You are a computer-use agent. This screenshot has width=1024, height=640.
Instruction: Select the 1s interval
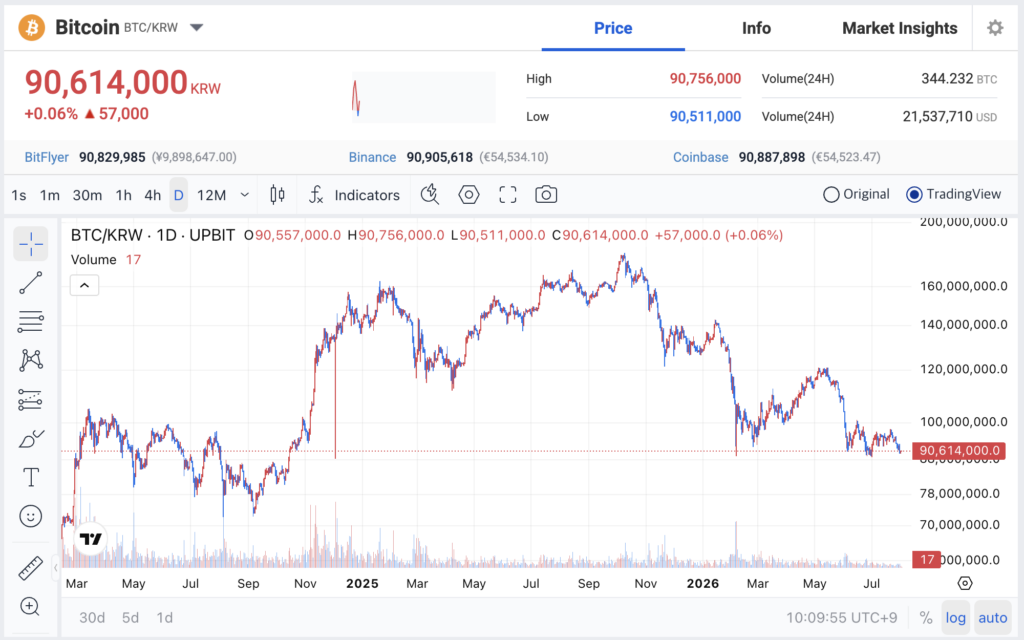(19, 195)
